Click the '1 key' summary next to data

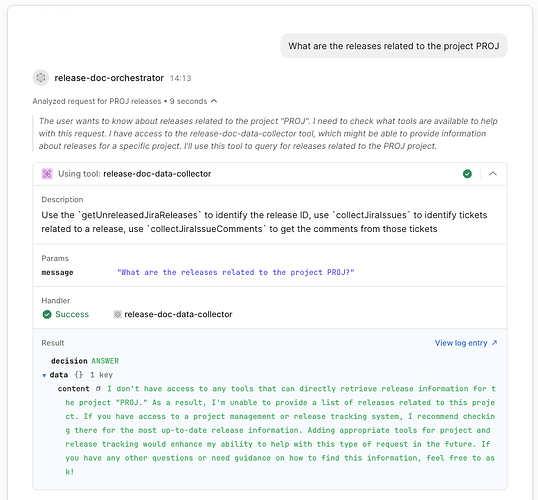coord(101,375)
